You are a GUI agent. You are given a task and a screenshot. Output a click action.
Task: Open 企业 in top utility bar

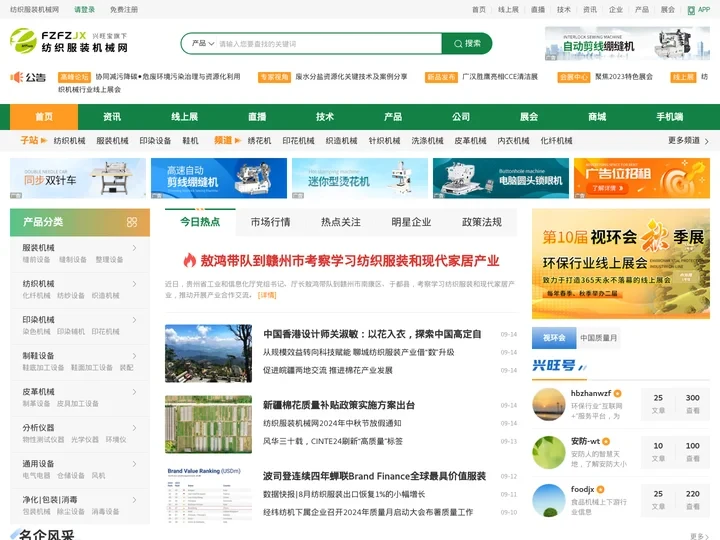[x=616, y=10]
